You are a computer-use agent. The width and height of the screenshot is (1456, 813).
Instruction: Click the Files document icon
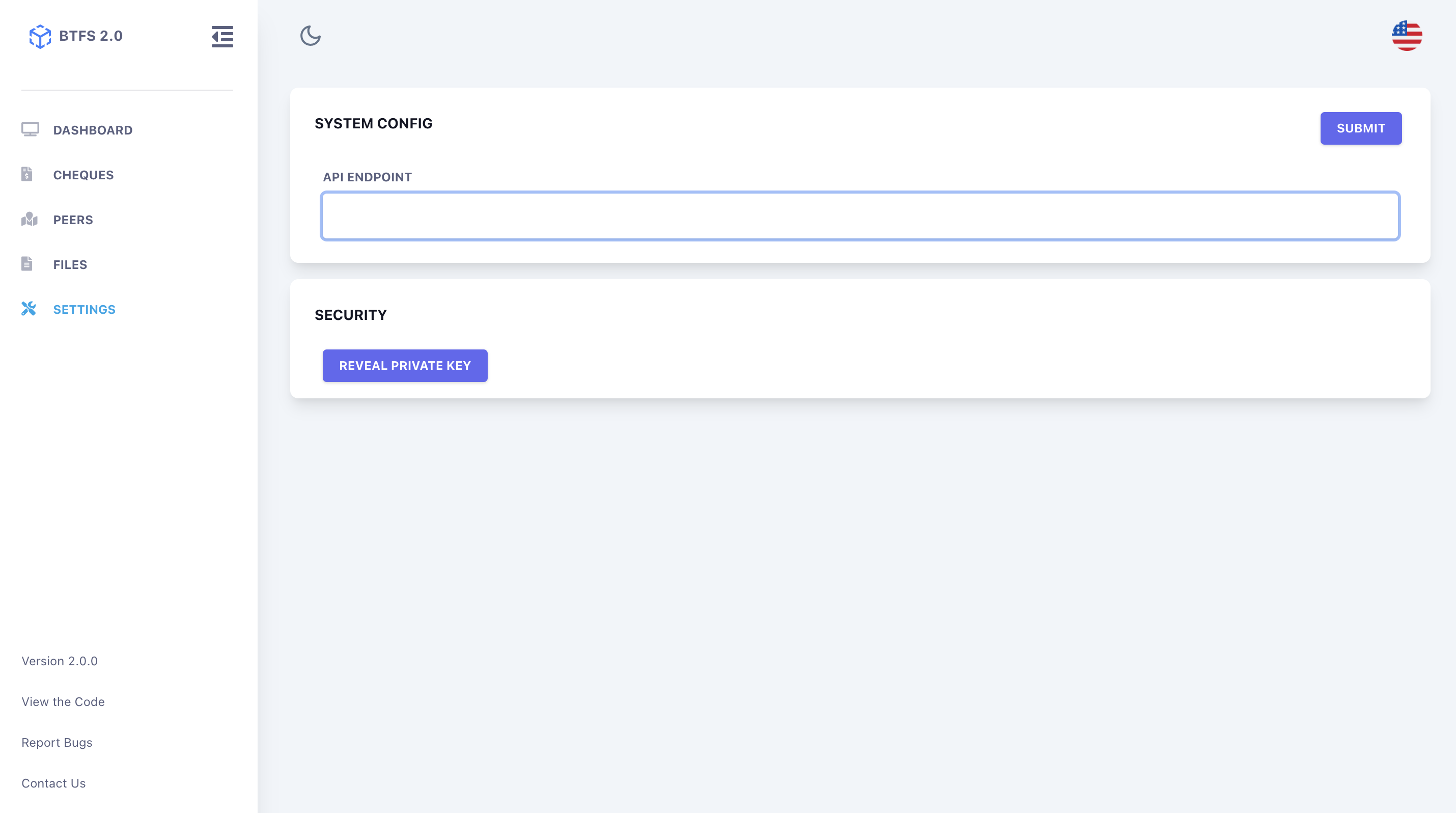pos(26,264)
